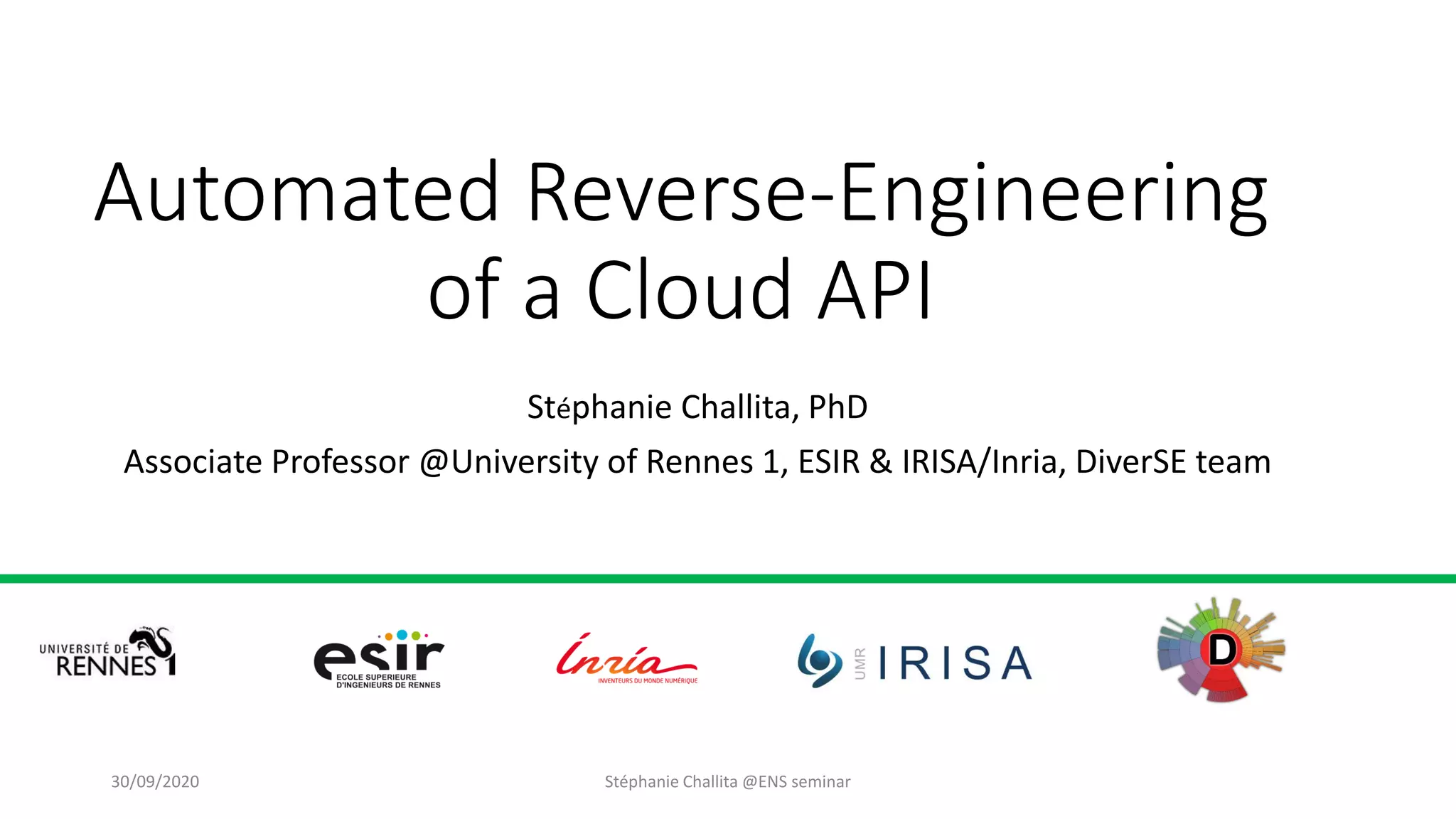Viewport: 1456px width, 819px height.
Task: Click the green horizontal divider bar
Action: click(x=728, y=579)
